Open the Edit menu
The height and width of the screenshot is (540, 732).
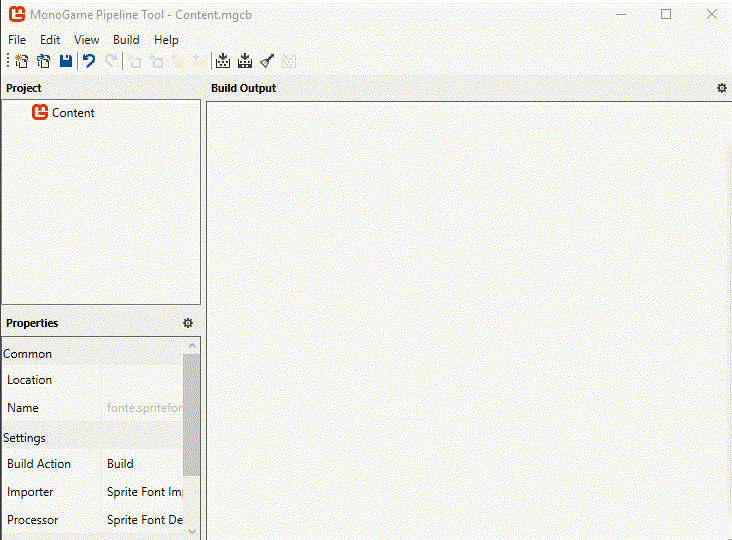coord(50,40)
